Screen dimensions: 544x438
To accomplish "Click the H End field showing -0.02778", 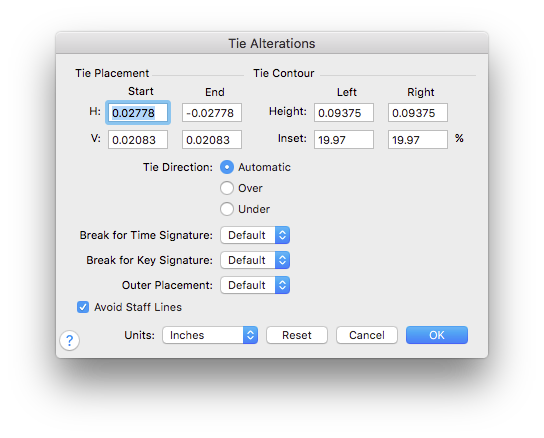I will pos(212,112).
